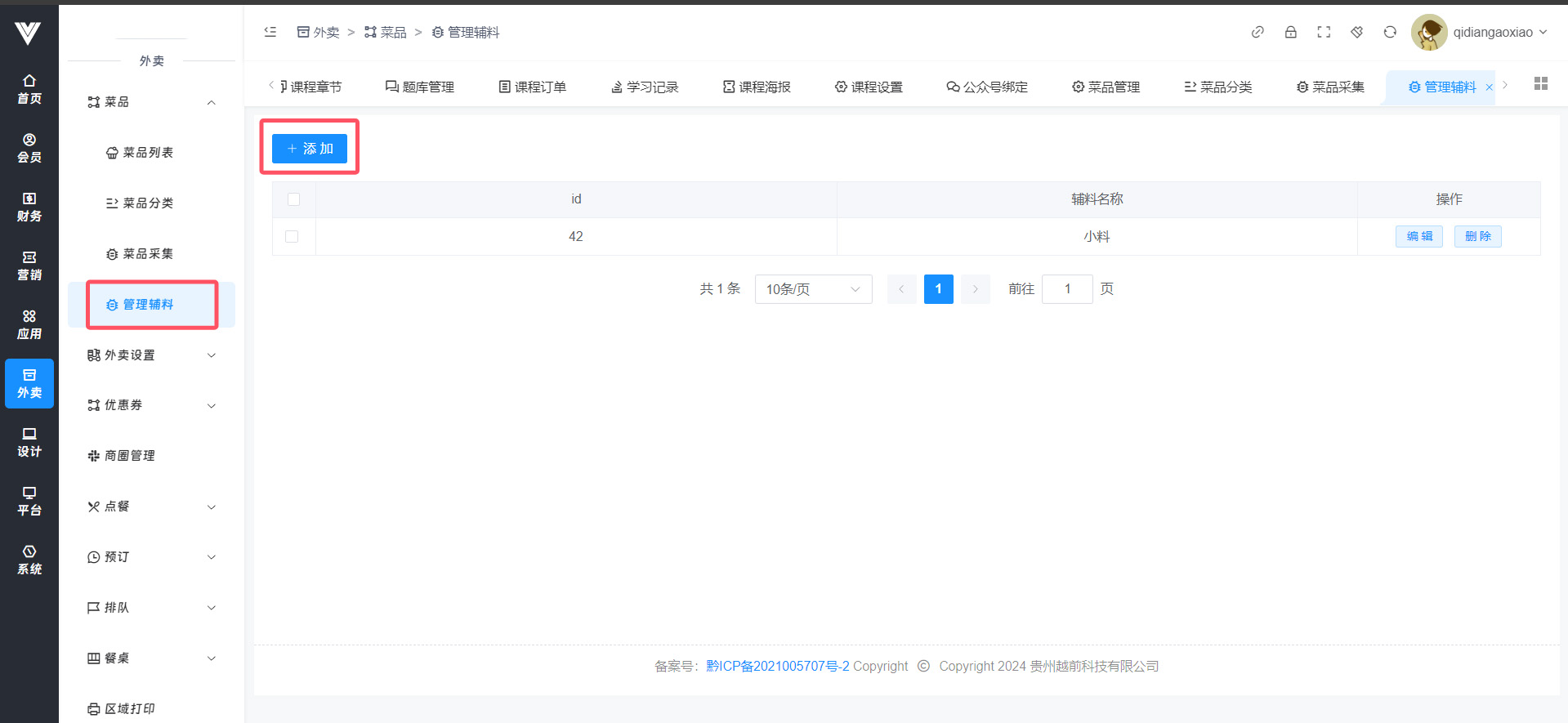Expand the 外卖设置 submenu
This screenshot has height=723, width=1568.
tap(152, 355)
